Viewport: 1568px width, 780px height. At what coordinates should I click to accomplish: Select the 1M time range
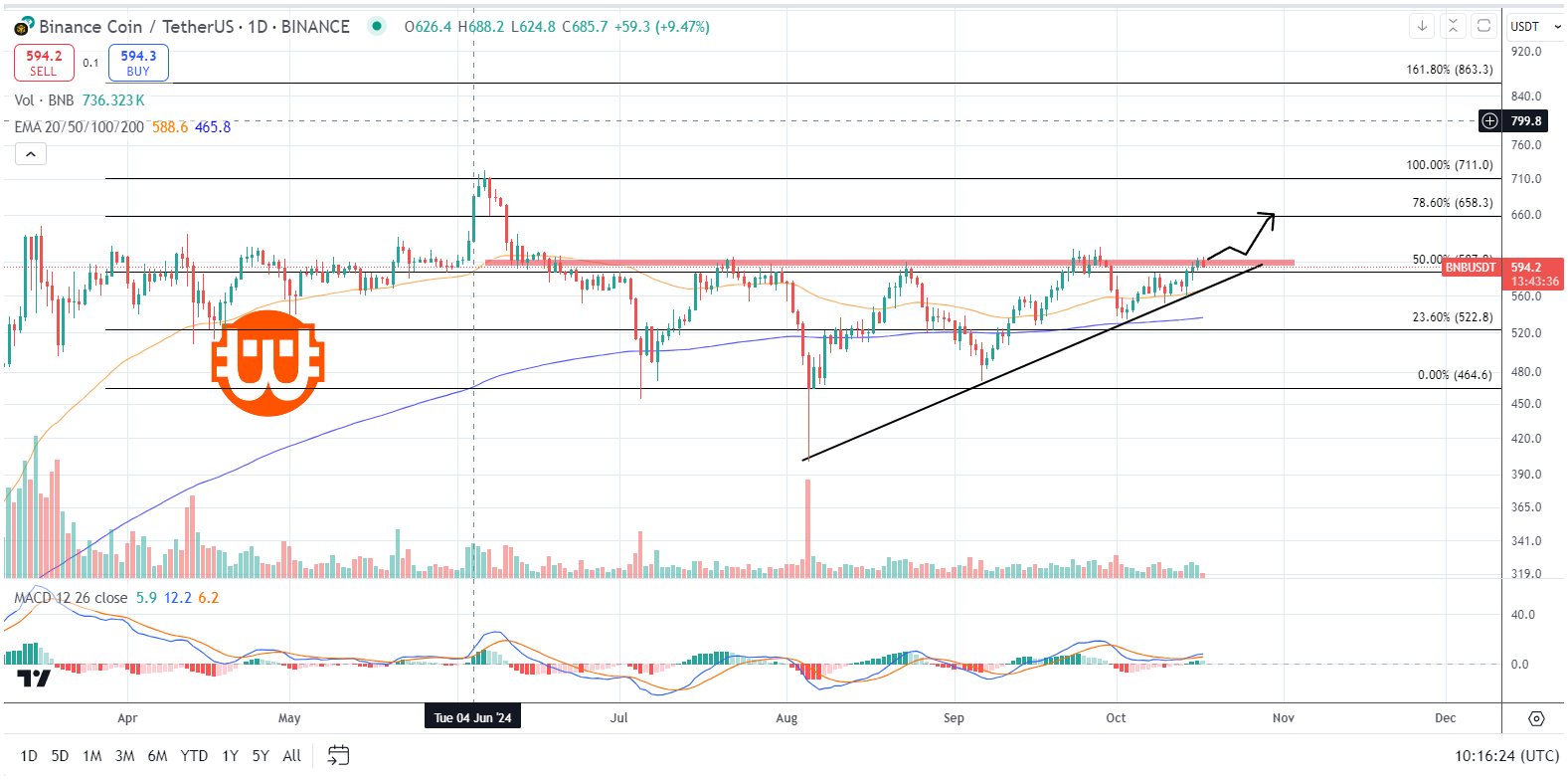coord(92,756)
